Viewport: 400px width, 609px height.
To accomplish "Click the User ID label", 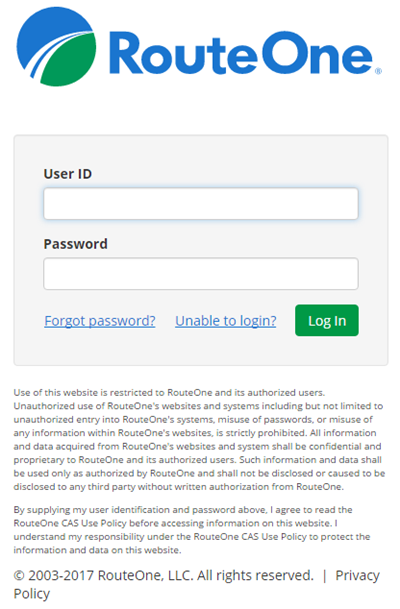I will (x=68, y=174).
